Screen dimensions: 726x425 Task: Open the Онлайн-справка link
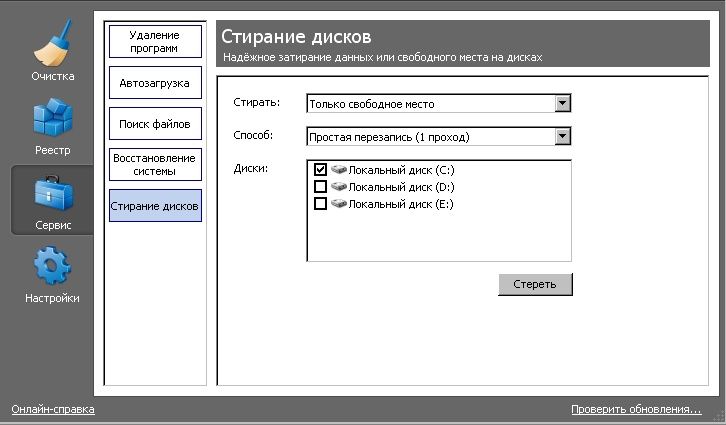(52, 410)
